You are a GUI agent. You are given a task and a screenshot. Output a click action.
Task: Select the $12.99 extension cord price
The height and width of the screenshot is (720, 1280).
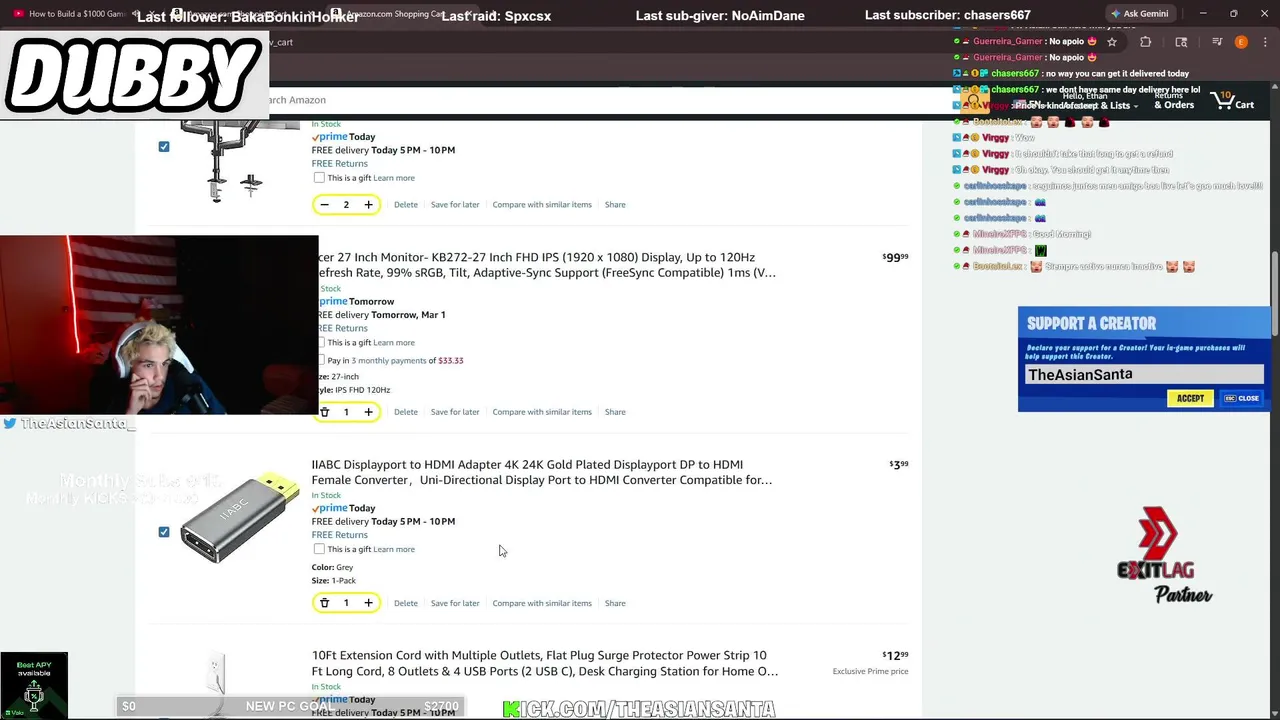895,656
